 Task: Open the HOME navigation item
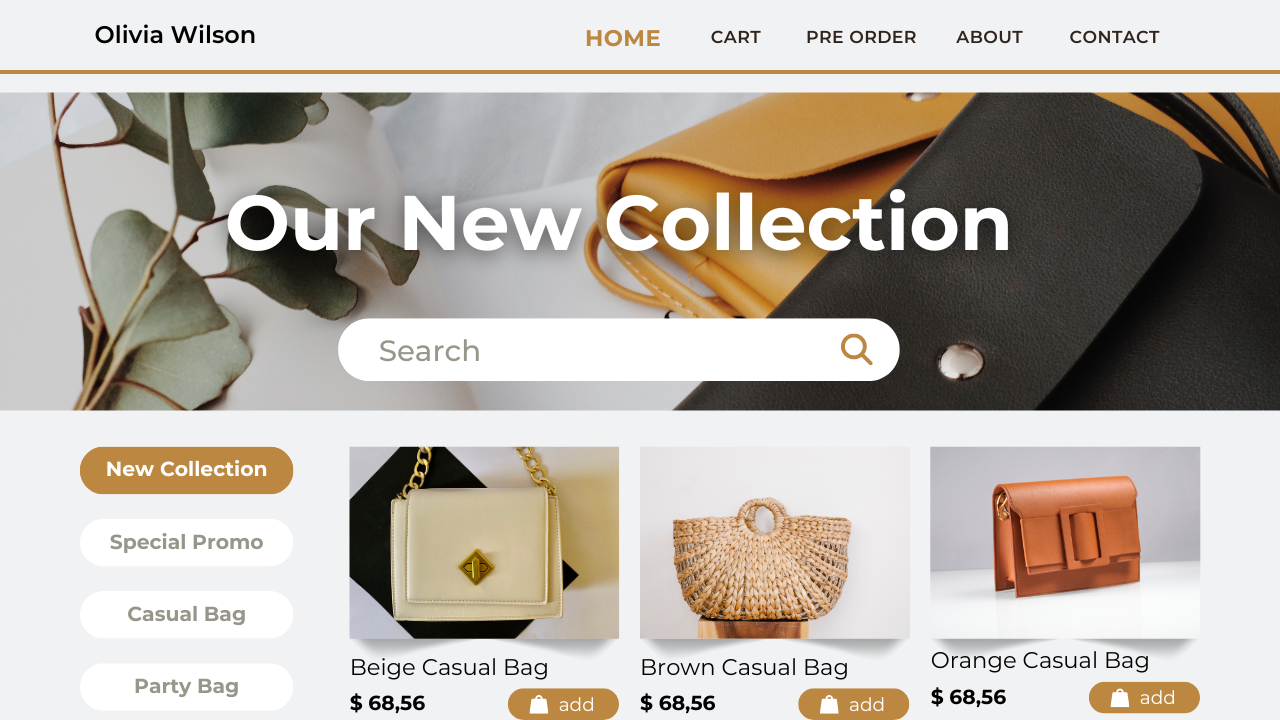point(622,38)
